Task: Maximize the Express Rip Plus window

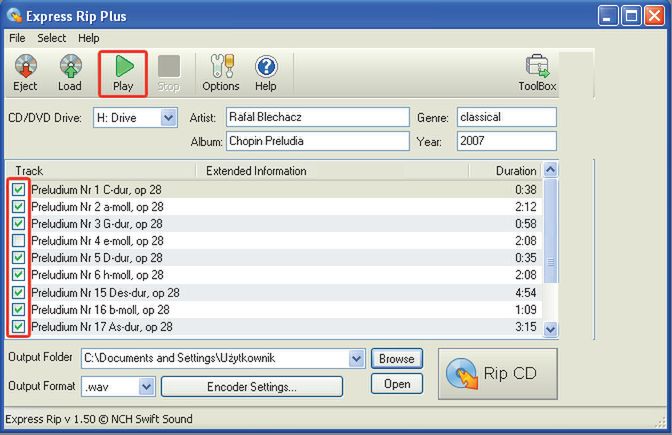Action: pos(631,16)
